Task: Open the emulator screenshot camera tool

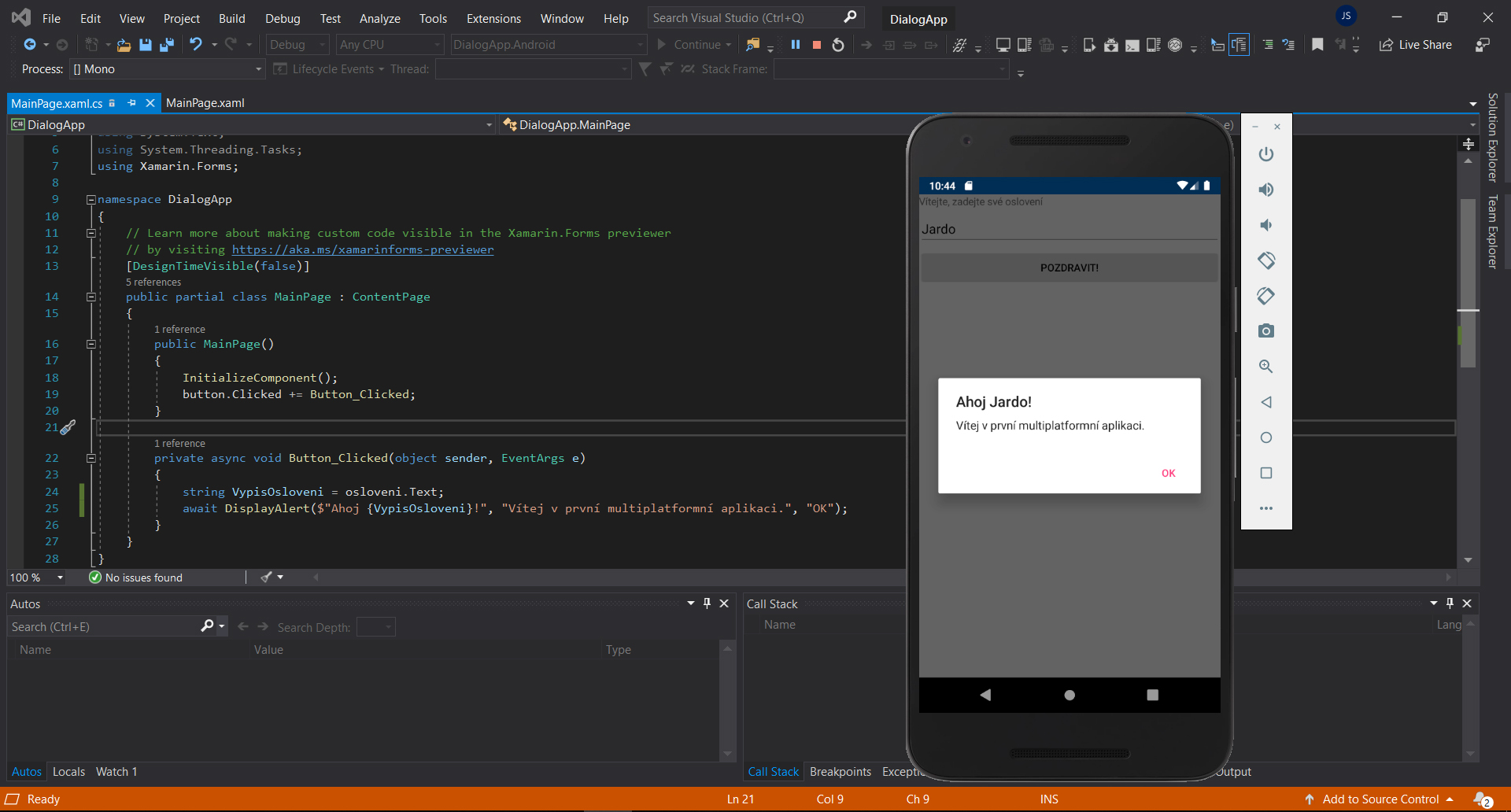Action: (x=1266, y=330)
